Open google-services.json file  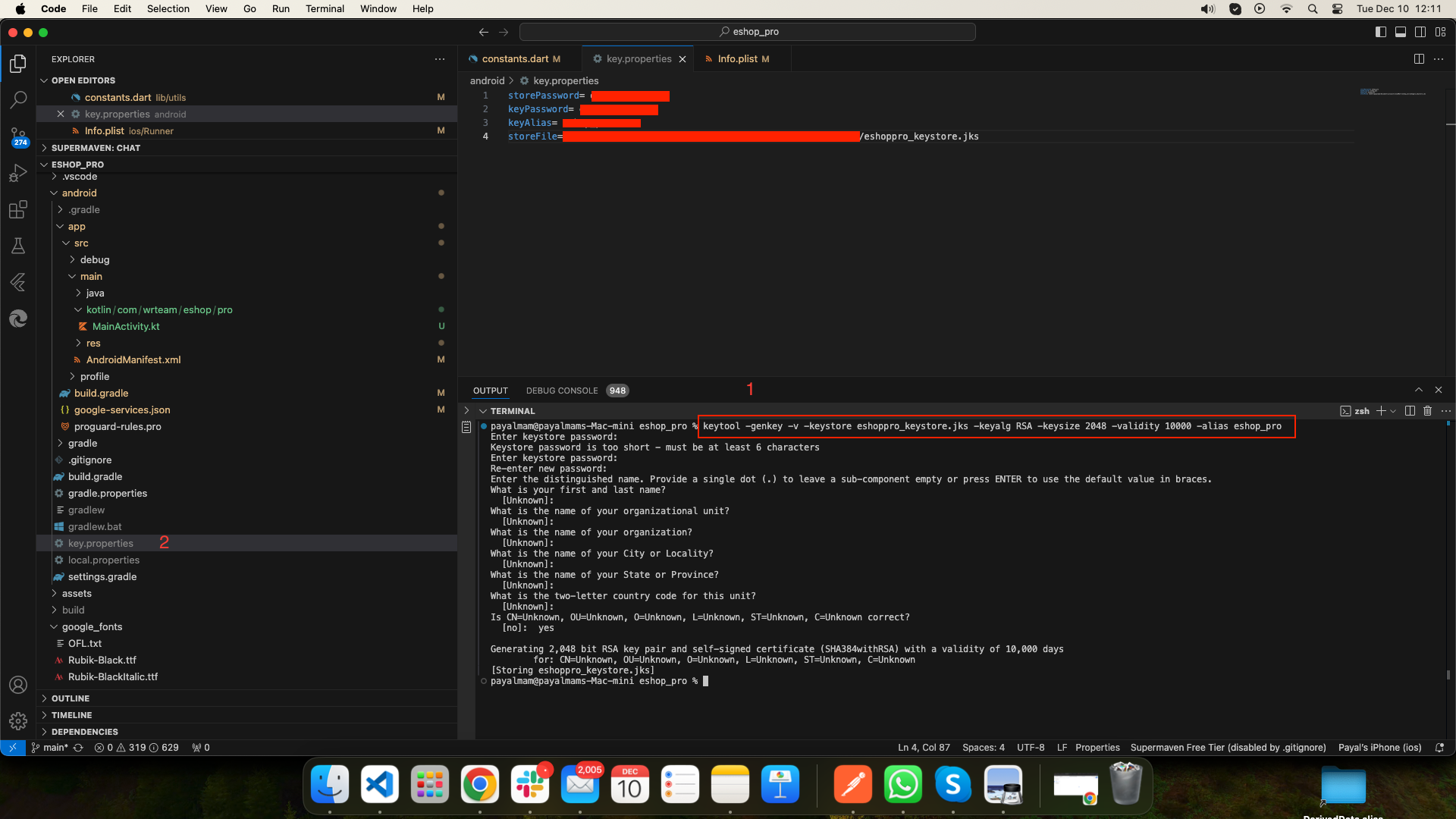point(122,409)
